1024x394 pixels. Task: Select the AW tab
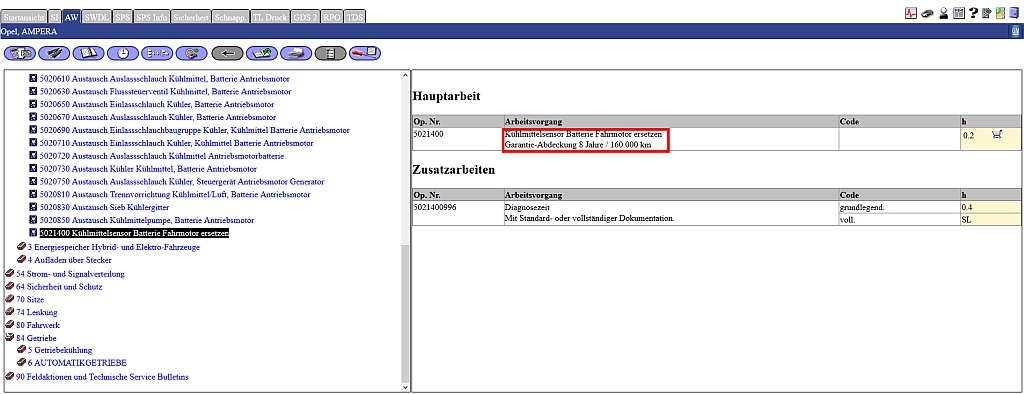click(x=72, y=18)
